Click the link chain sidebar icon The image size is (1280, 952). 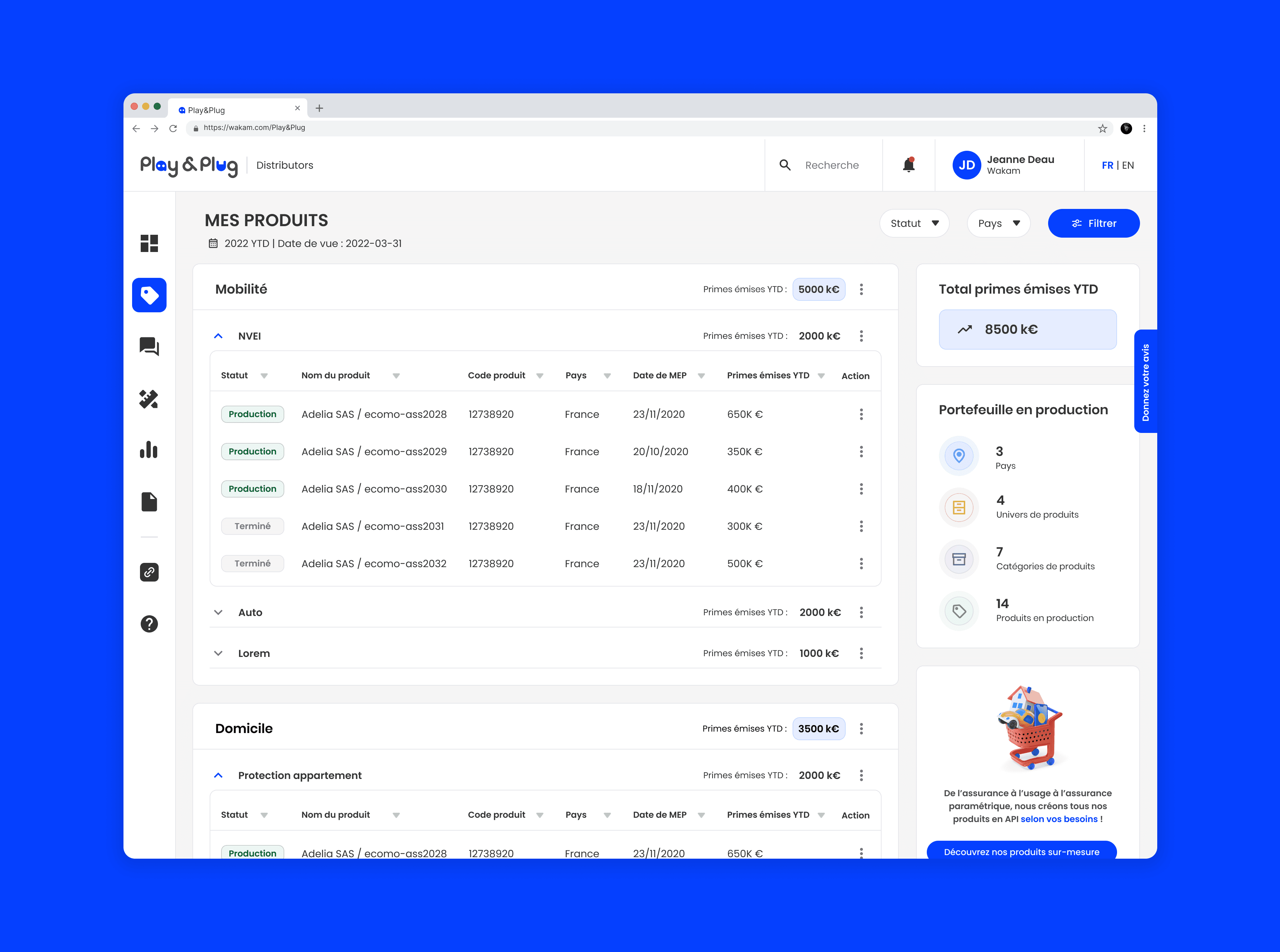(x=149, y=572)
